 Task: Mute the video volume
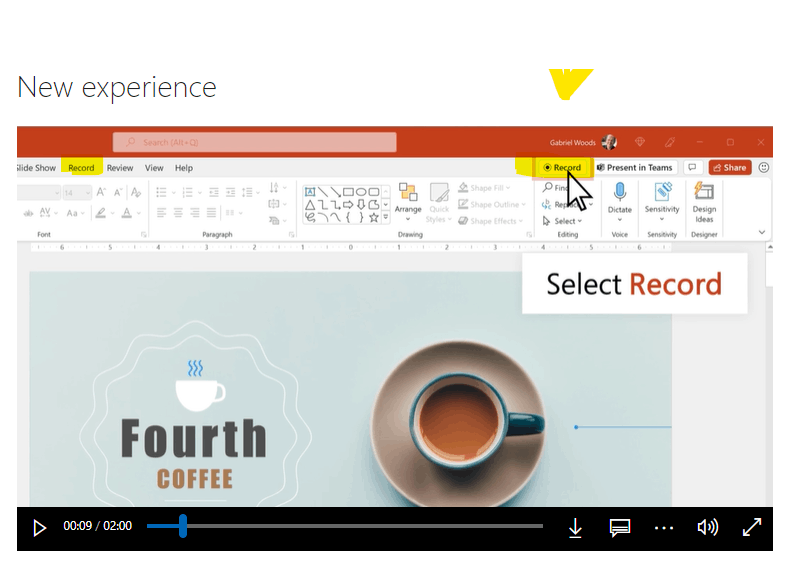(x=707, y=527)
